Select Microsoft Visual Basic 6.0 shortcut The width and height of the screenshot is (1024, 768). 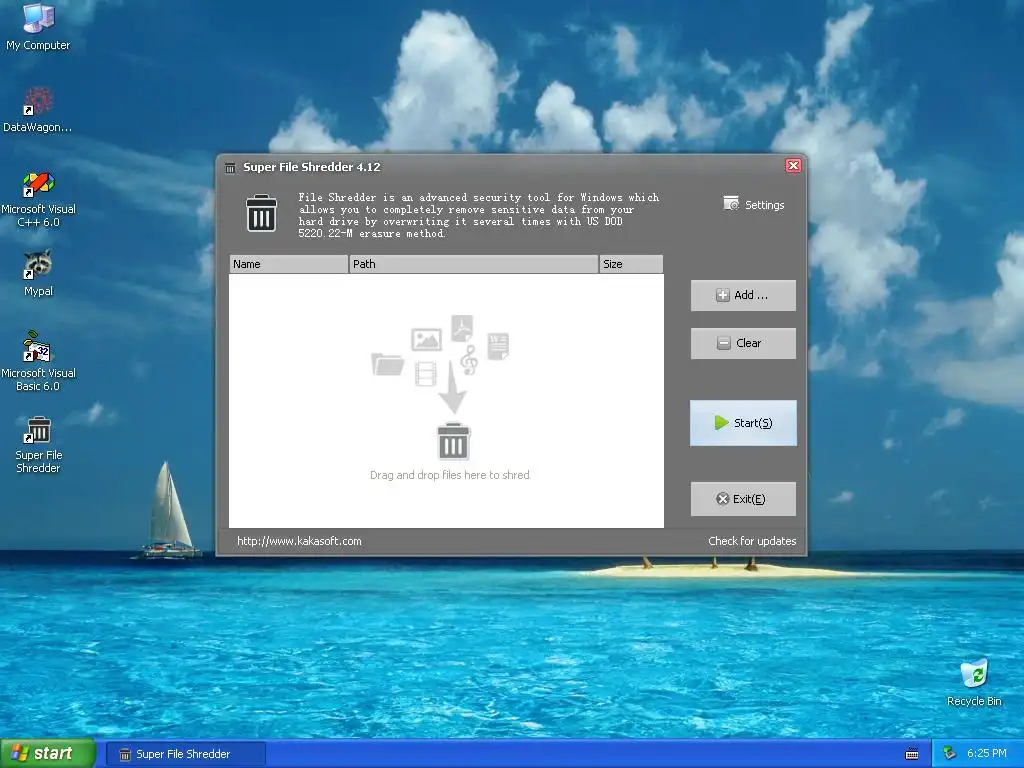point(38,361)
